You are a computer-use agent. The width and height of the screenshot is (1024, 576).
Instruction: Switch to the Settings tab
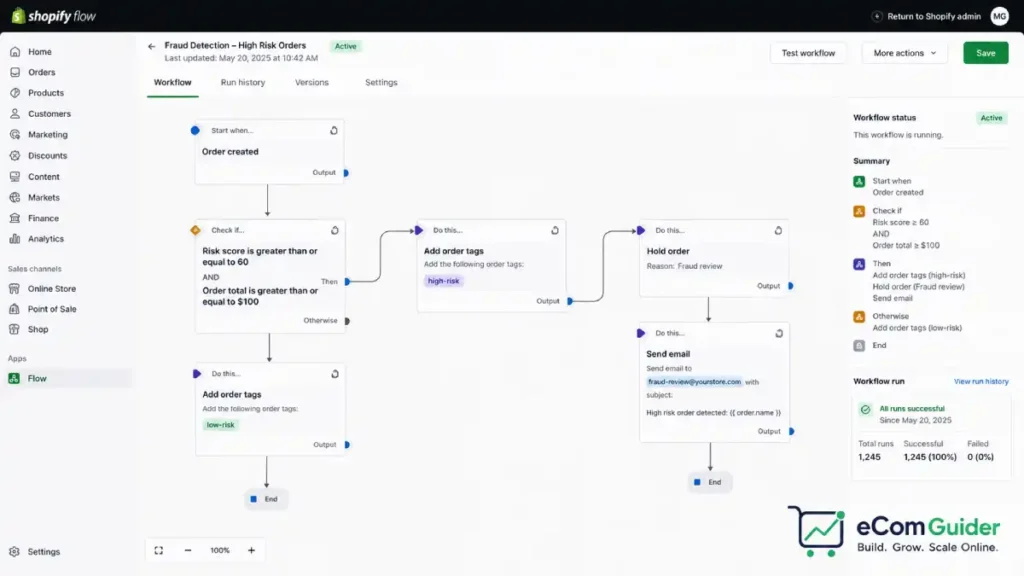click(381, 82)
